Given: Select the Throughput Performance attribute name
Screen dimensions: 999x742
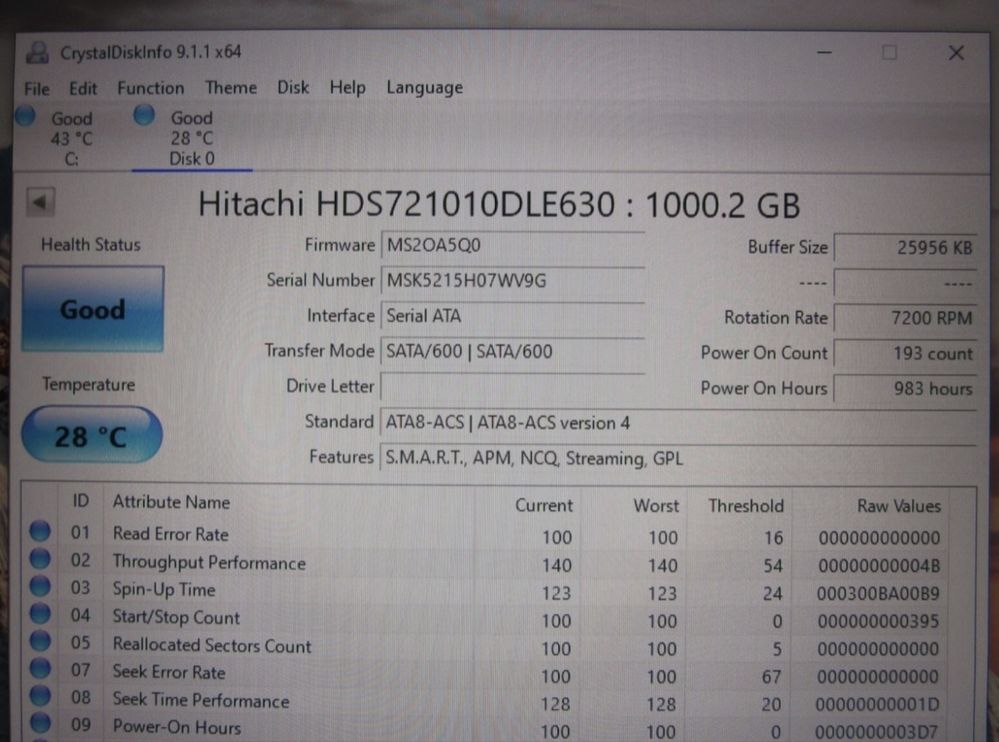Looking at the screenshot, I should point(209,562).
